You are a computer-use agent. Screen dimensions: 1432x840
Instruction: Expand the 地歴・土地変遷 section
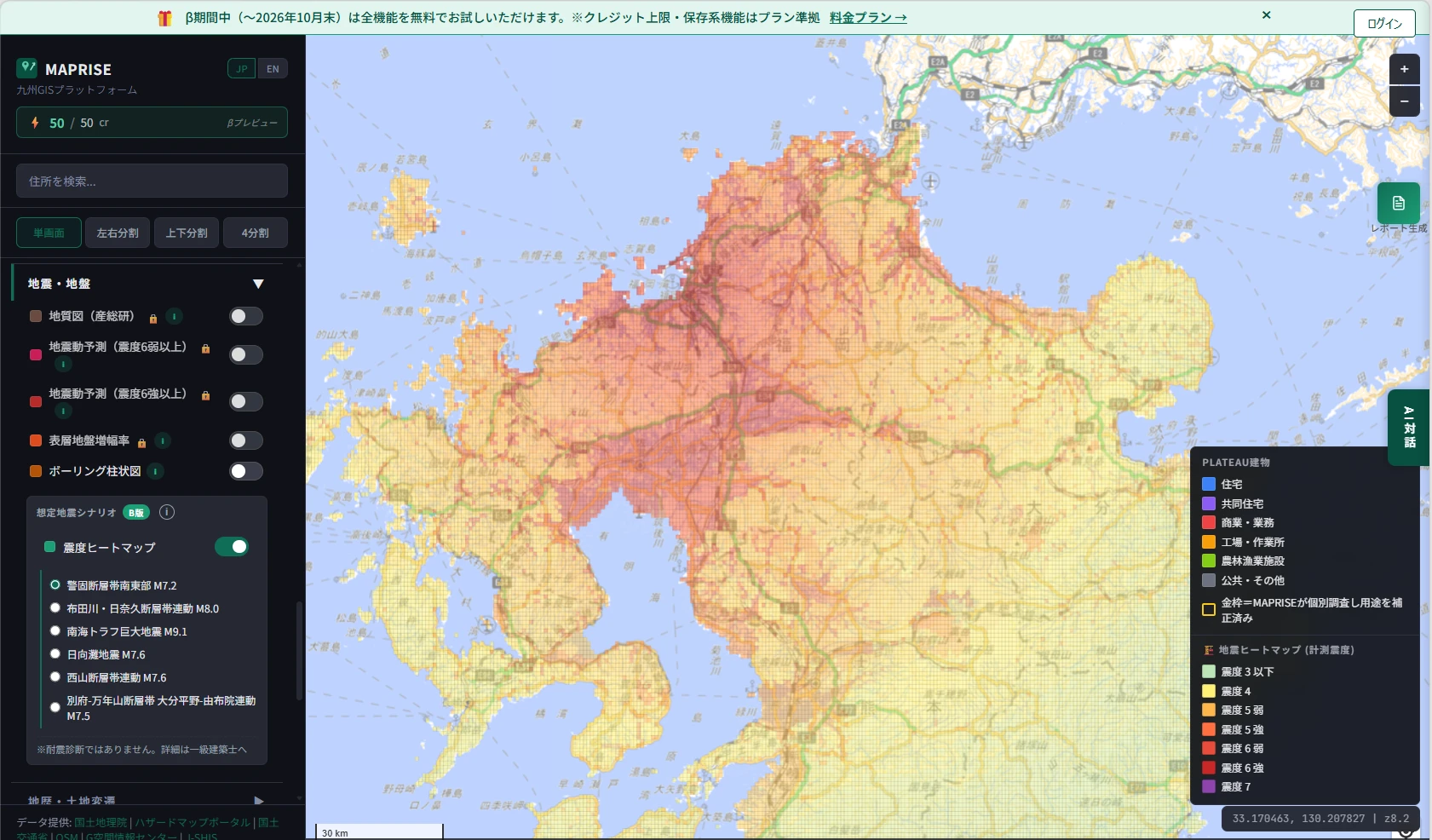[x=258, y=801]
